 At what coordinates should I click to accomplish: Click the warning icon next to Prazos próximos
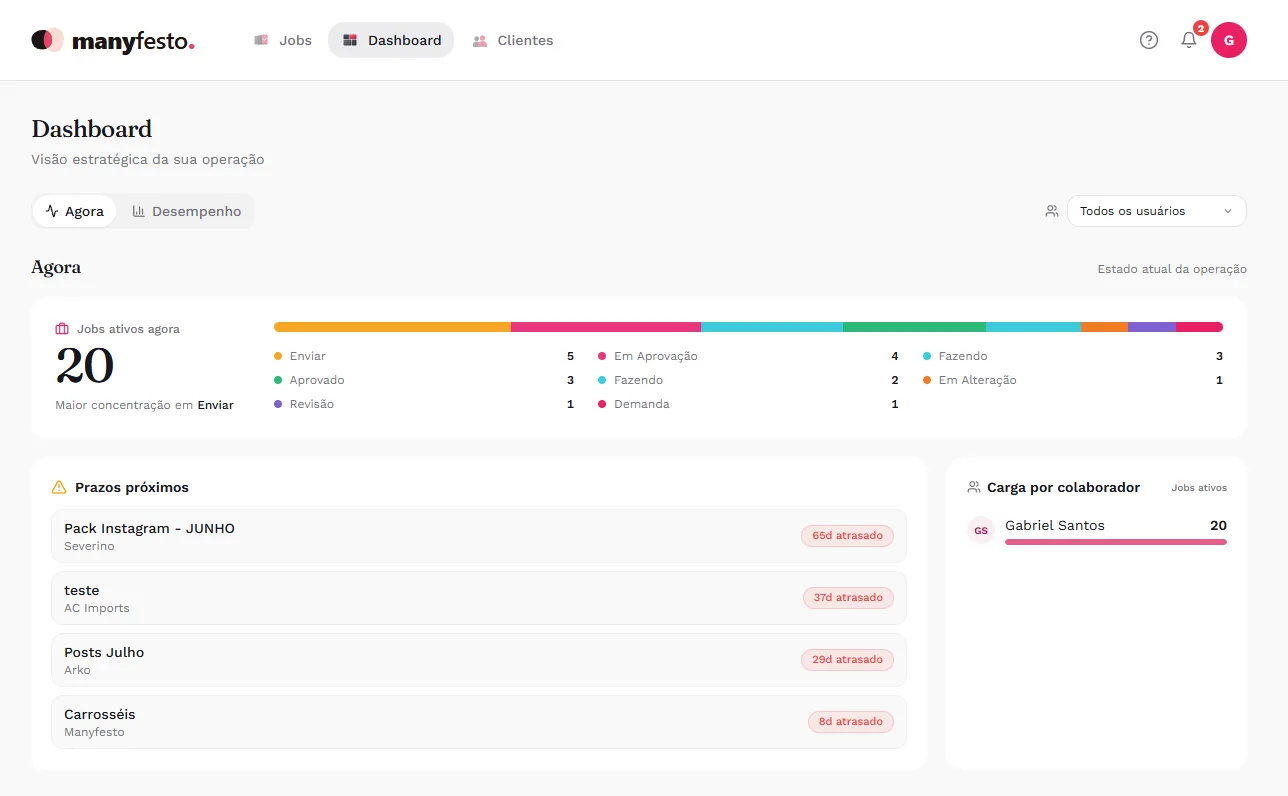coord(59,488)
